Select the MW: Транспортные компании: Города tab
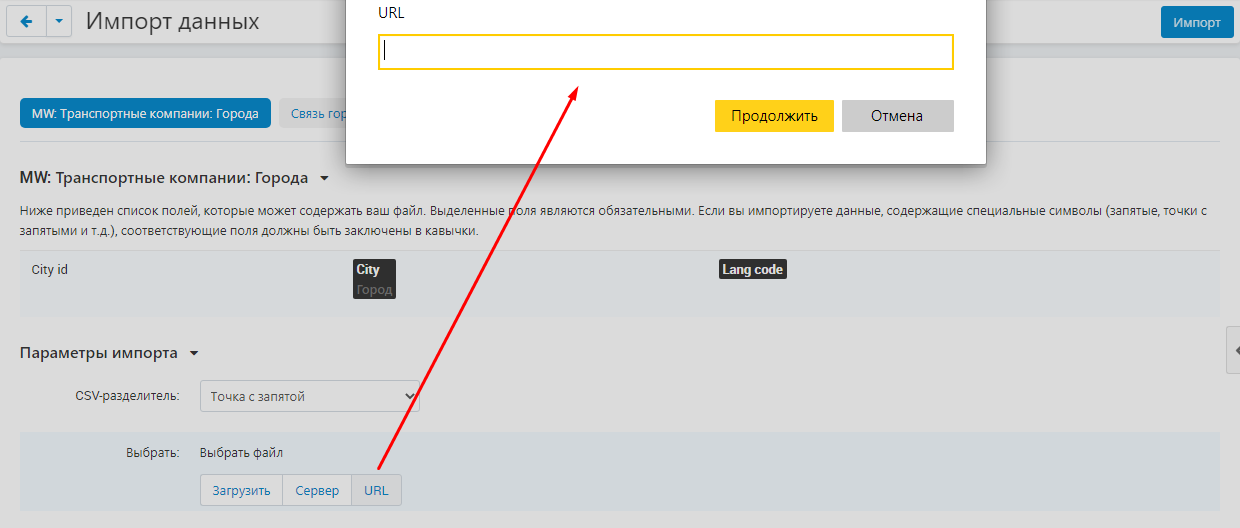Viewport: 1240px width, 528px height. point(145,114)
